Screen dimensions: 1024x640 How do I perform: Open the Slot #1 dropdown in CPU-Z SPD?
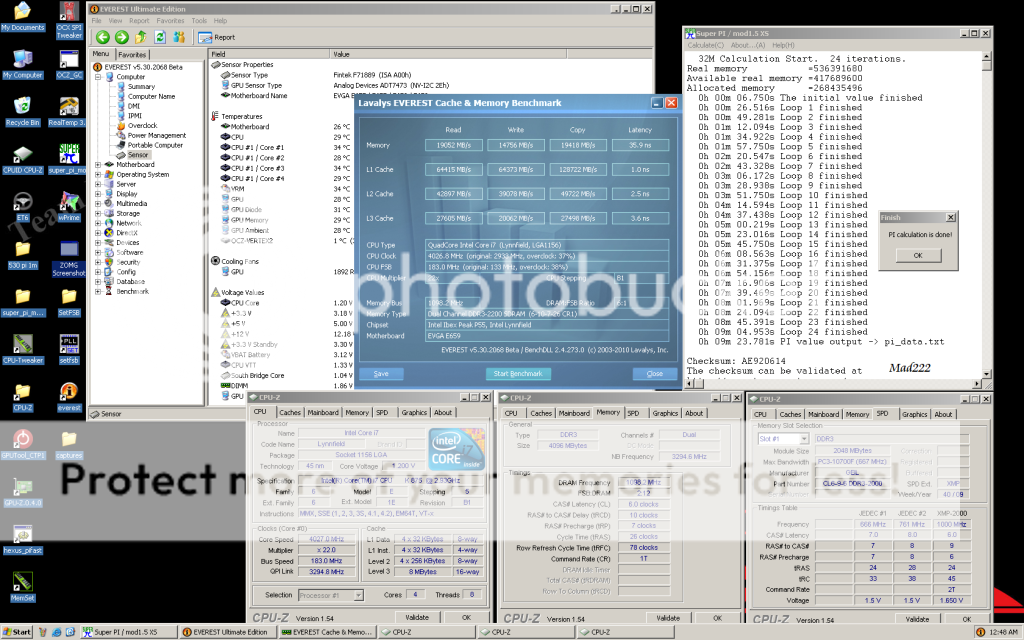click(x=782, y=438)
